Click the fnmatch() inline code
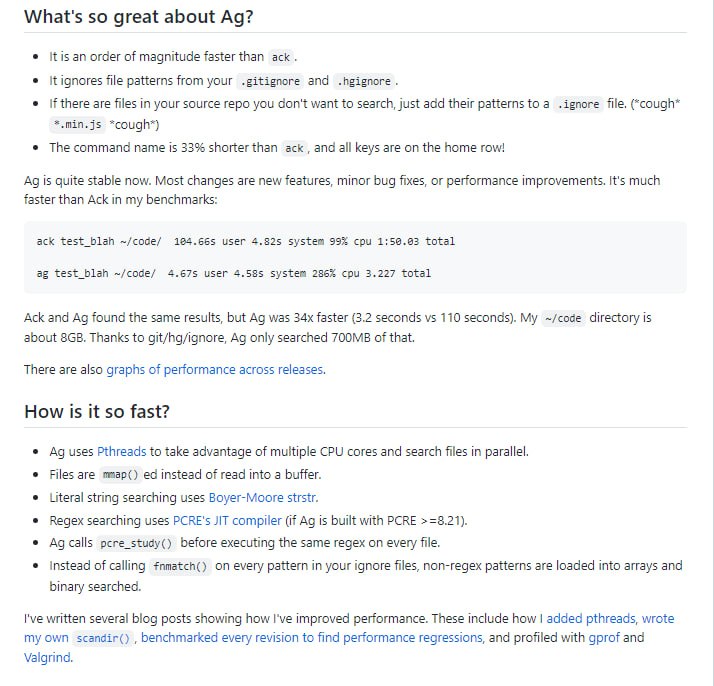The height and width of the screenshot is (686, 714). click(182, 566)
